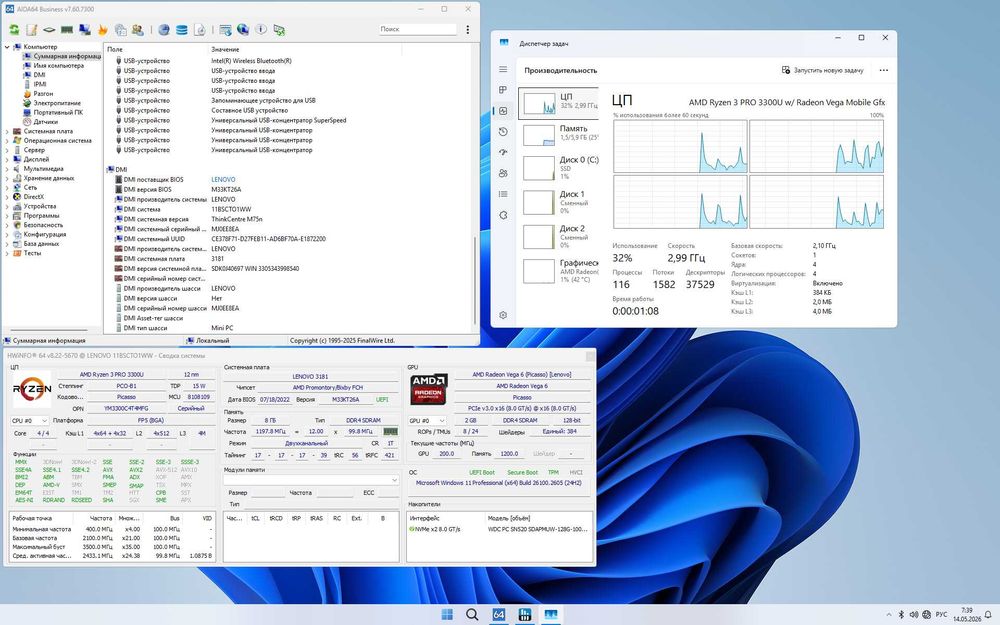Open the CPU #0 dropdown in HWiNFO
Screen dimensions: 1000x625
29,421
